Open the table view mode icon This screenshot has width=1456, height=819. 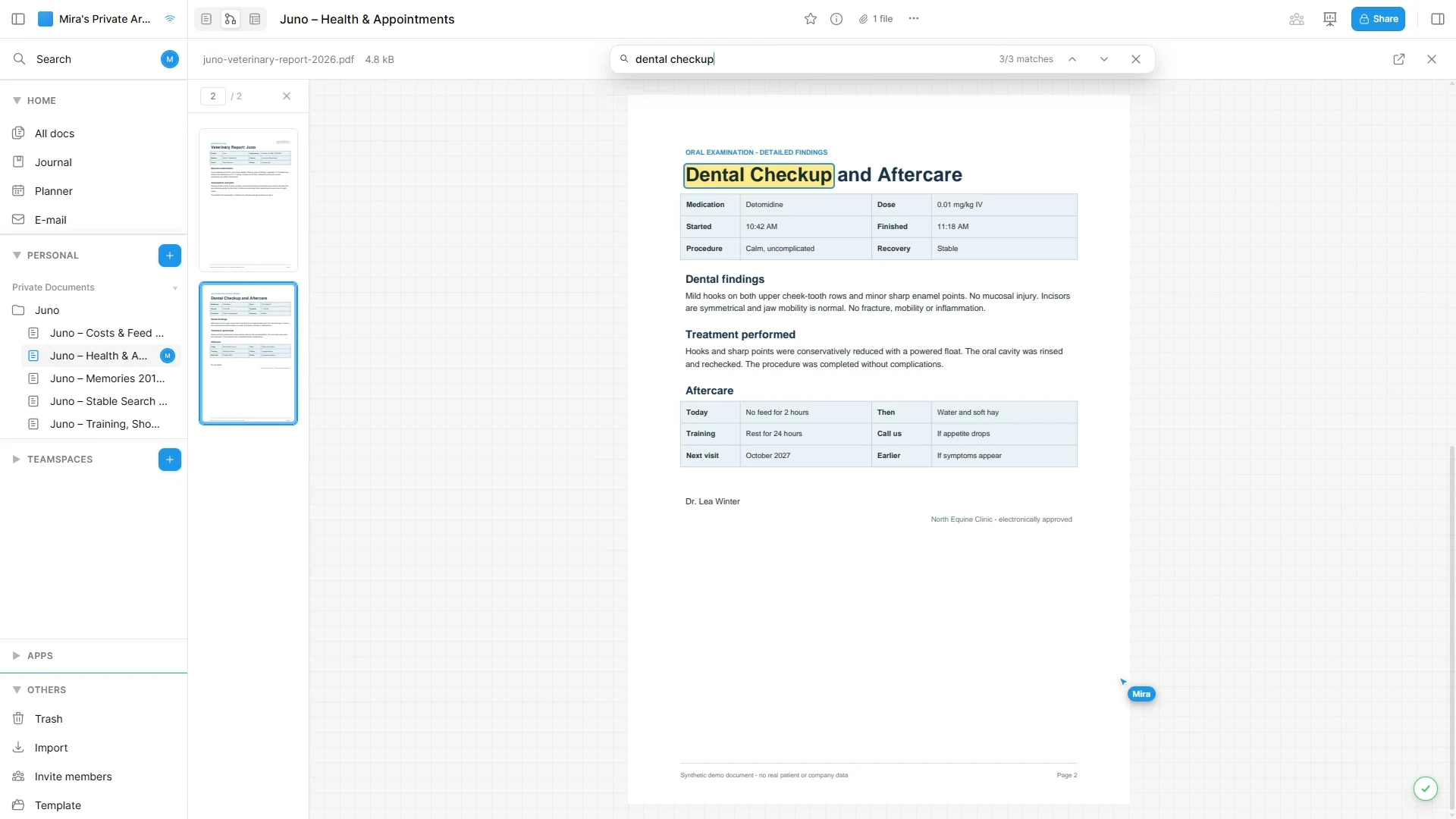255,19
